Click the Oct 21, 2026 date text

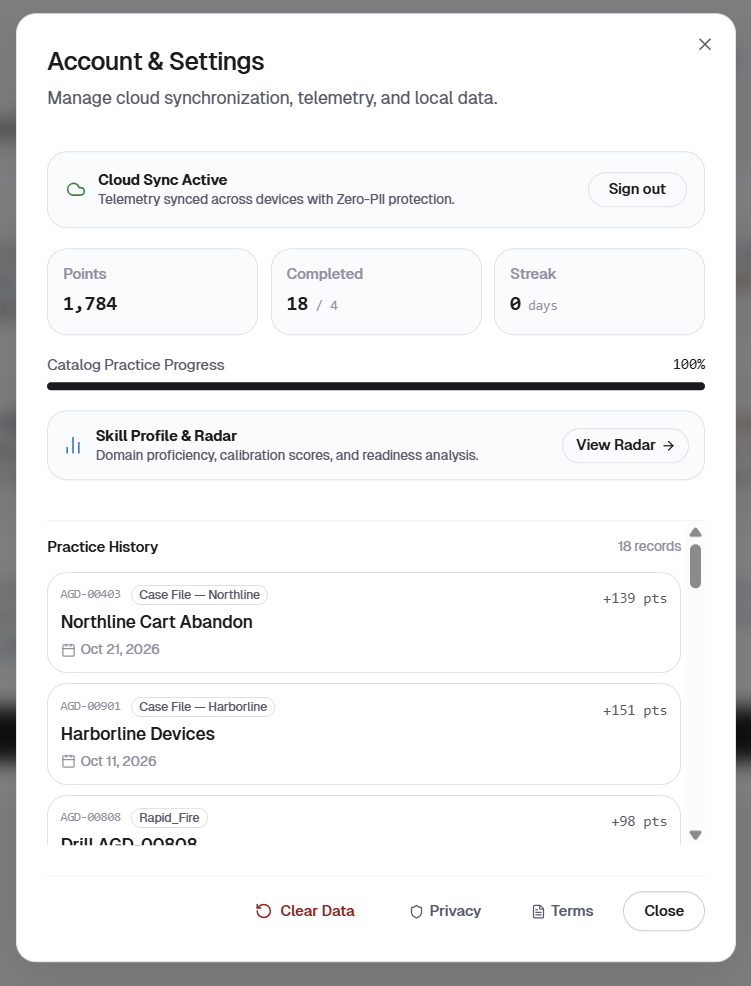(x=120, y=650)
